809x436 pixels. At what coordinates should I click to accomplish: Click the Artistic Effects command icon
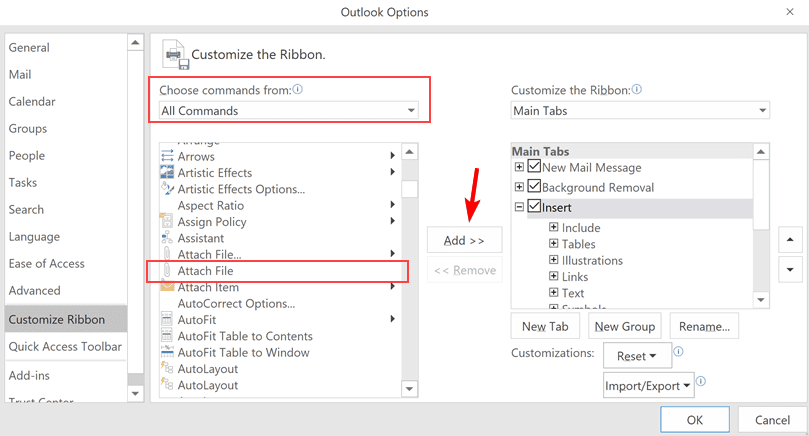coord(167,172)
